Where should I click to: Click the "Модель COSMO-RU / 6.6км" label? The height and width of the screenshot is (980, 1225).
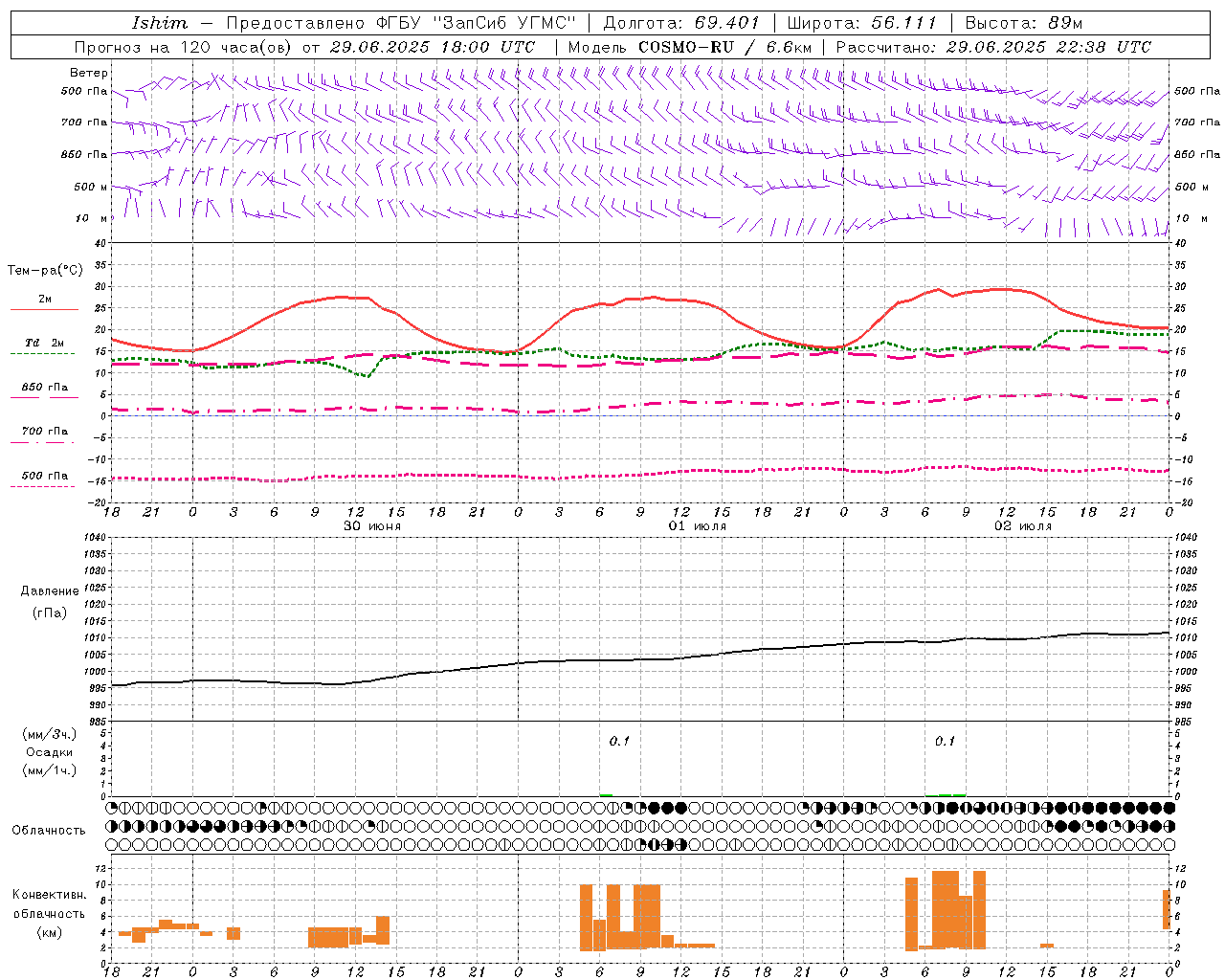tap(690, 47)
